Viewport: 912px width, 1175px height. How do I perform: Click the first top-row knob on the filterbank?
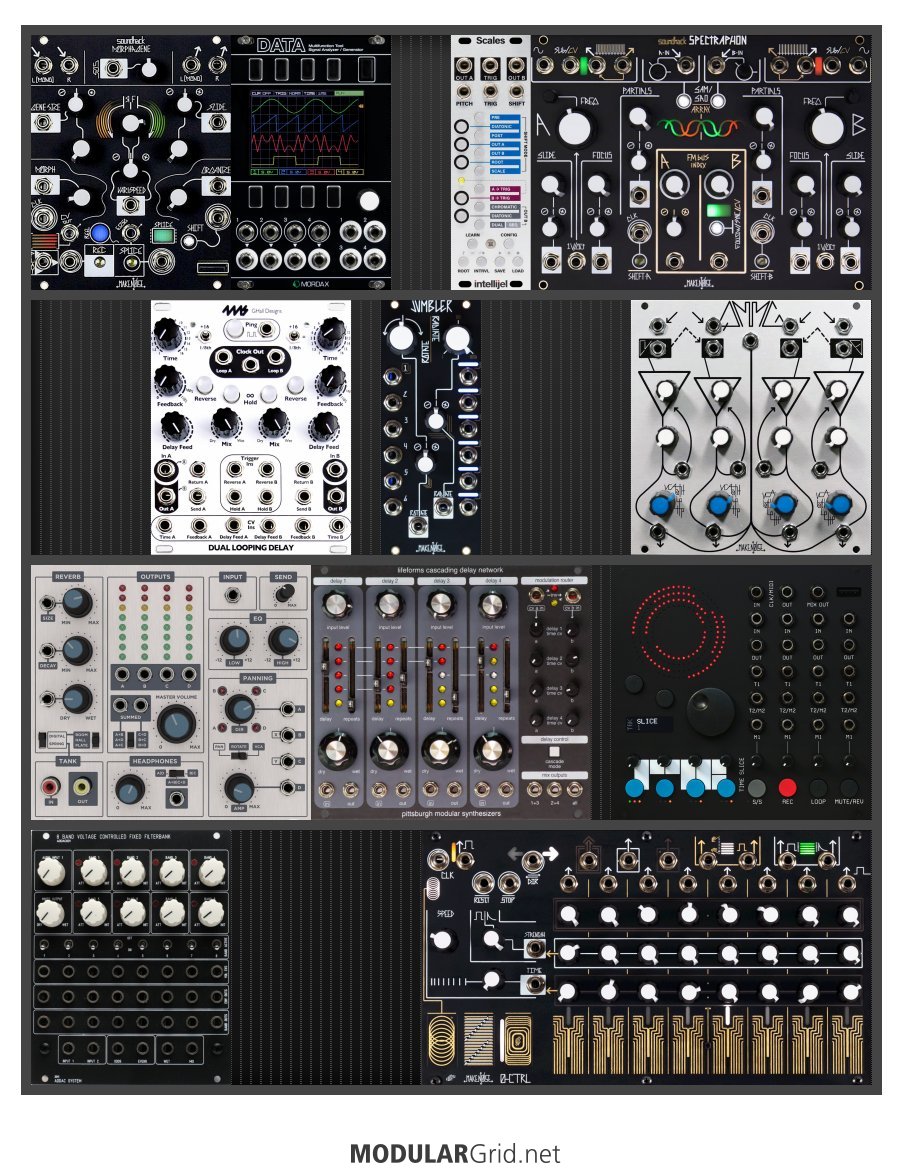(x=52, y=871)
